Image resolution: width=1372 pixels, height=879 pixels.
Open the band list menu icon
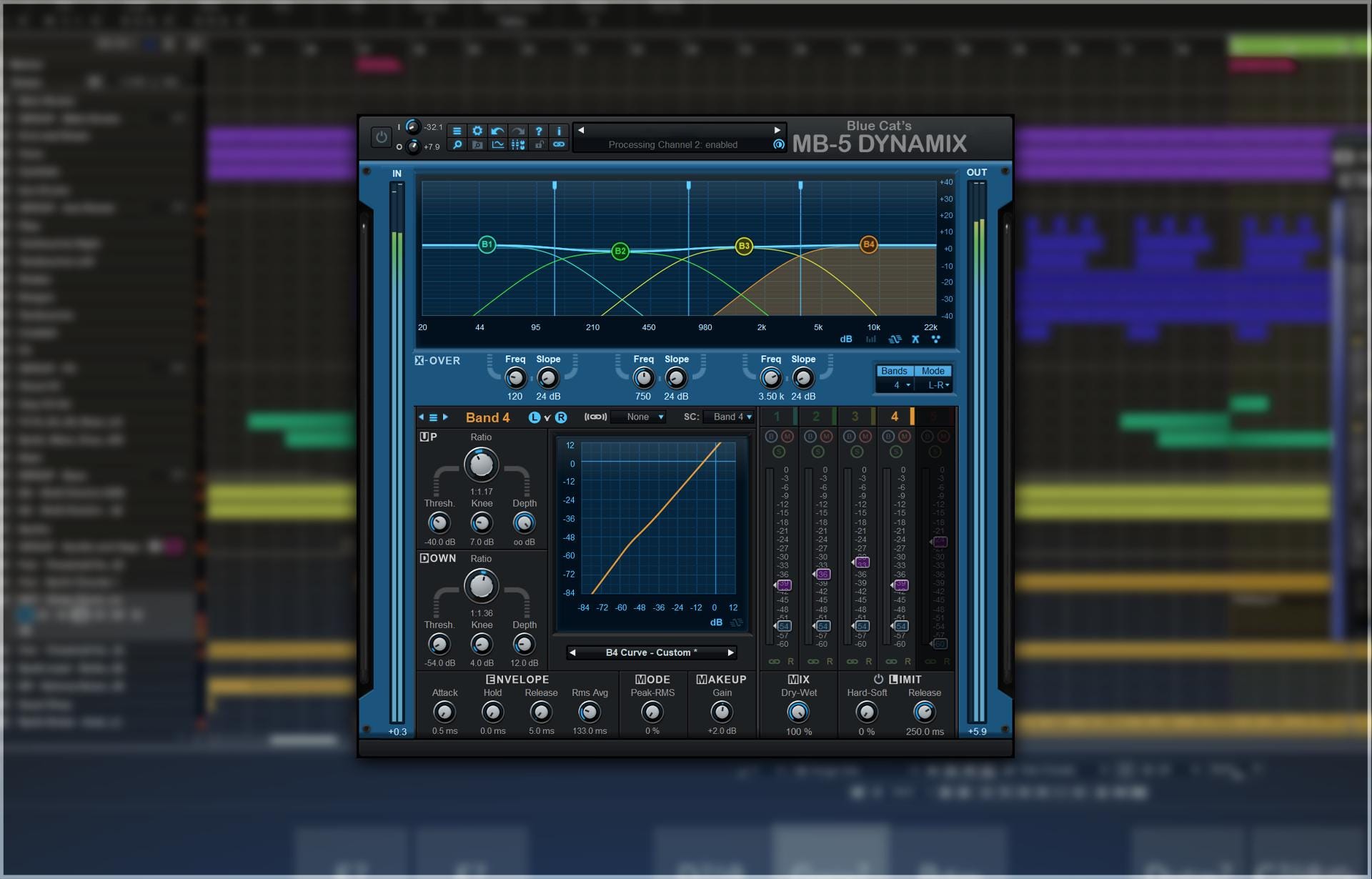pos(433,417)
